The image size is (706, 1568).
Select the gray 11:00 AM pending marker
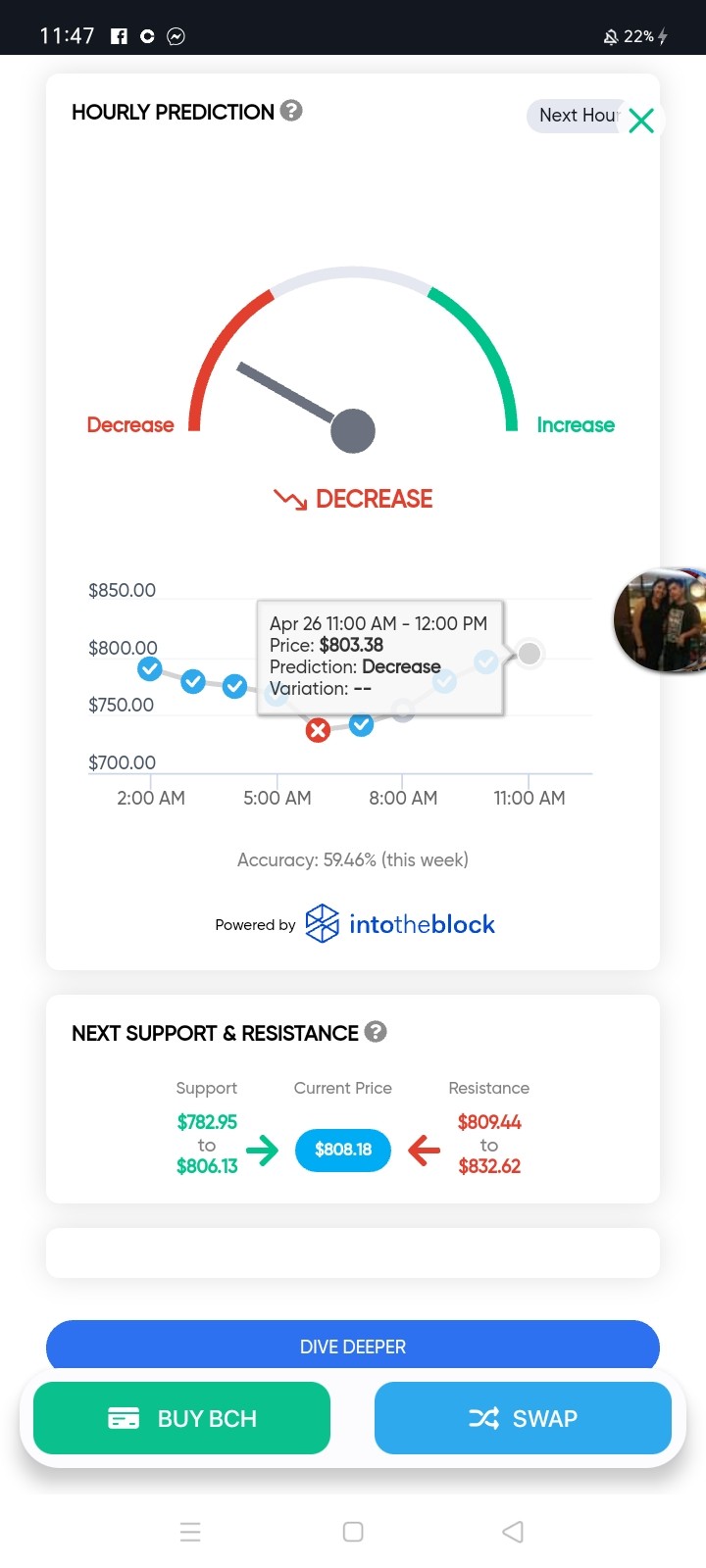click(x=529, y=654)
